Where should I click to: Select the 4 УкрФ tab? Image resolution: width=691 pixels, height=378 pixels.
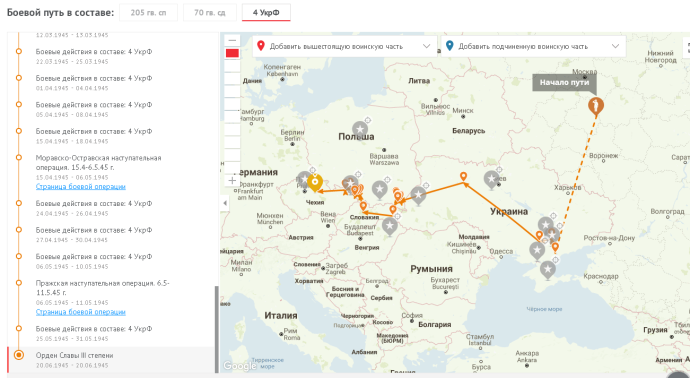coord(266,12)
